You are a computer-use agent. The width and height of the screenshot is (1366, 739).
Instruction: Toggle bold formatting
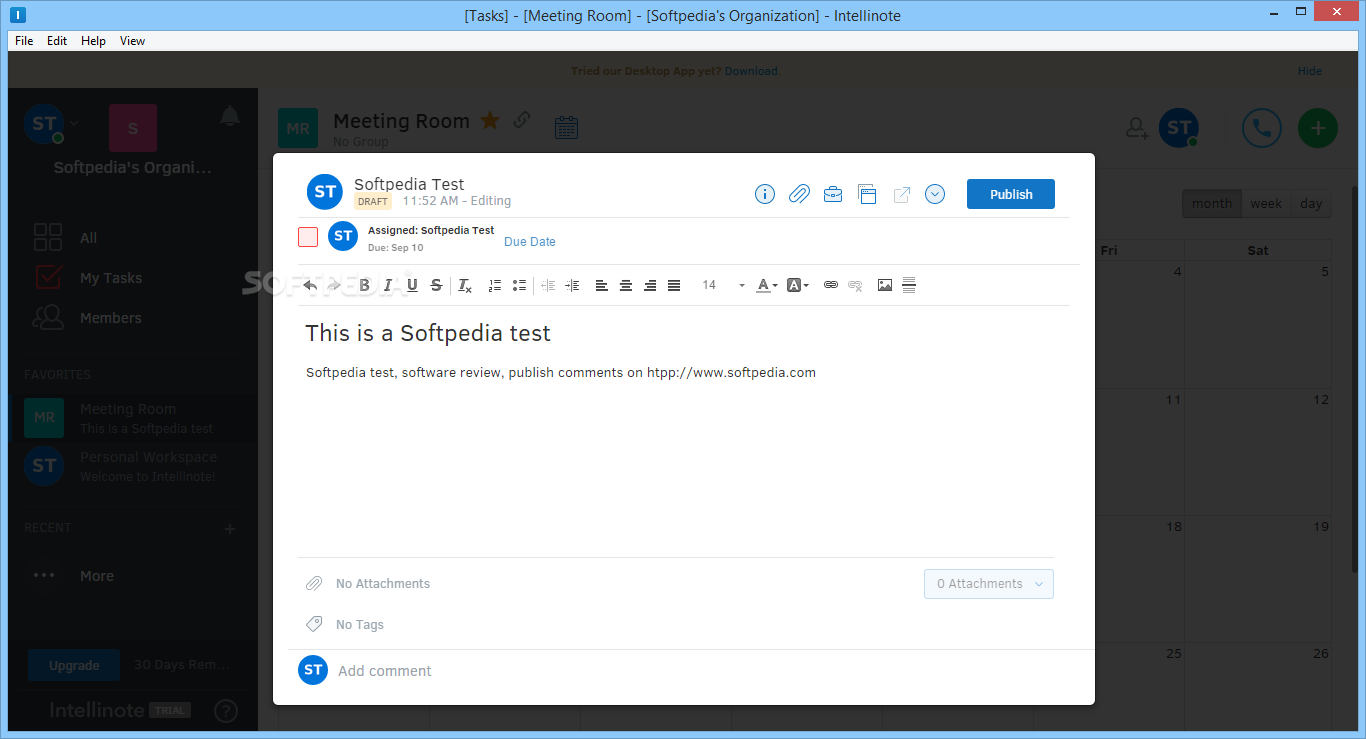coord(365,285)
